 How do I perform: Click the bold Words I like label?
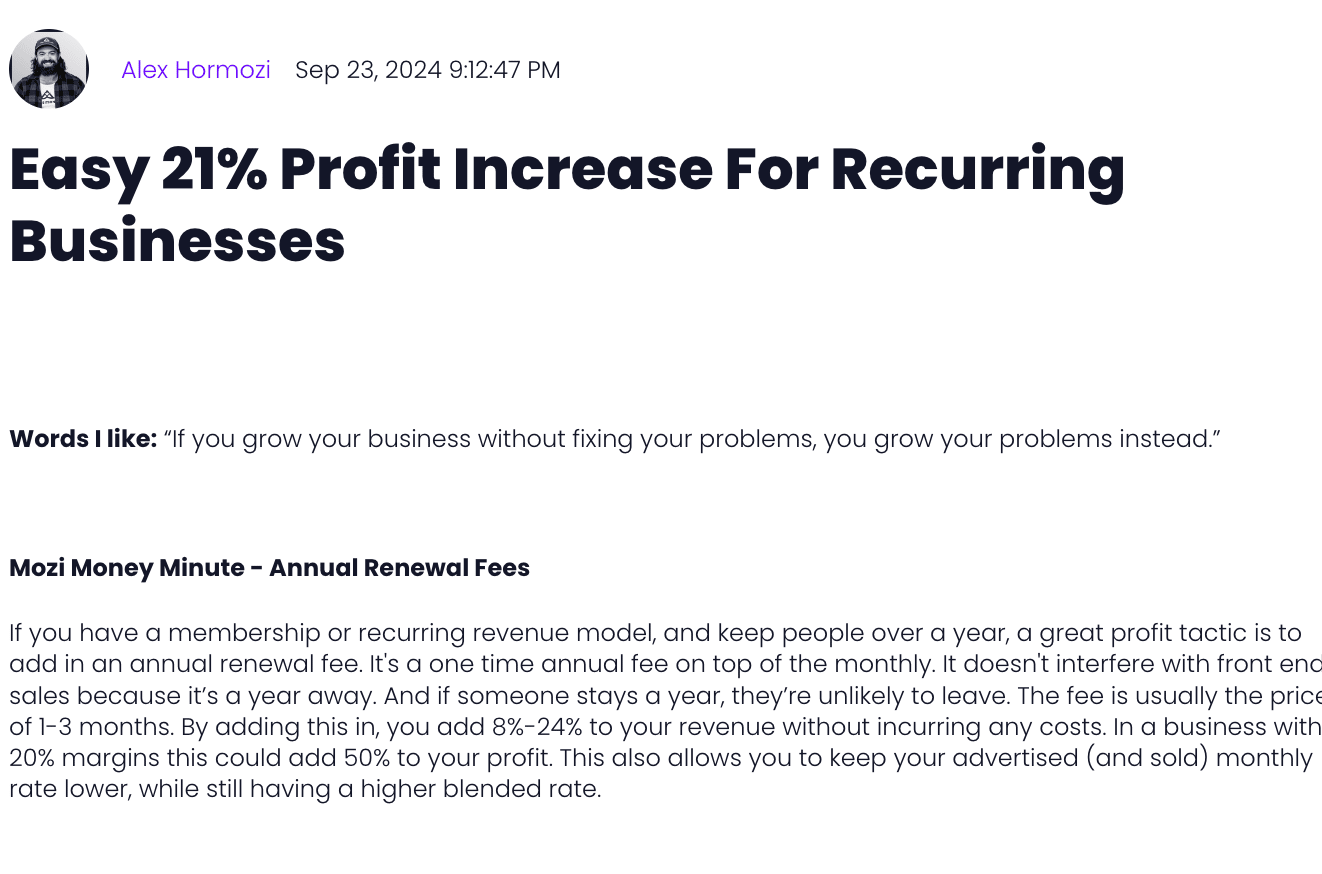tap(83, 439)
